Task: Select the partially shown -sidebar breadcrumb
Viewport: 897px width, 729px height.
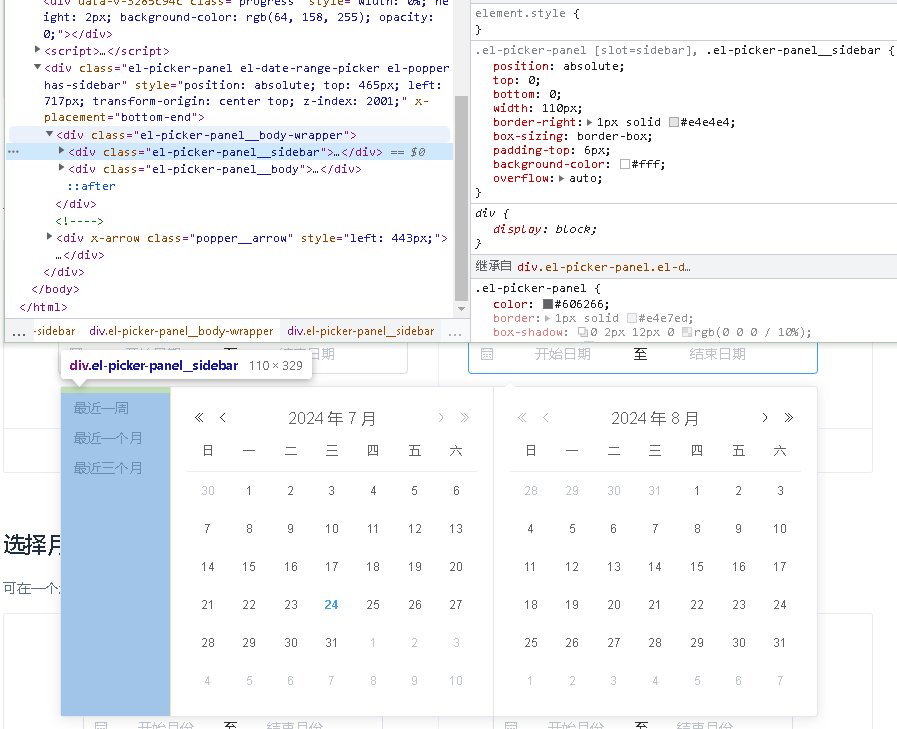Action: 55,331
